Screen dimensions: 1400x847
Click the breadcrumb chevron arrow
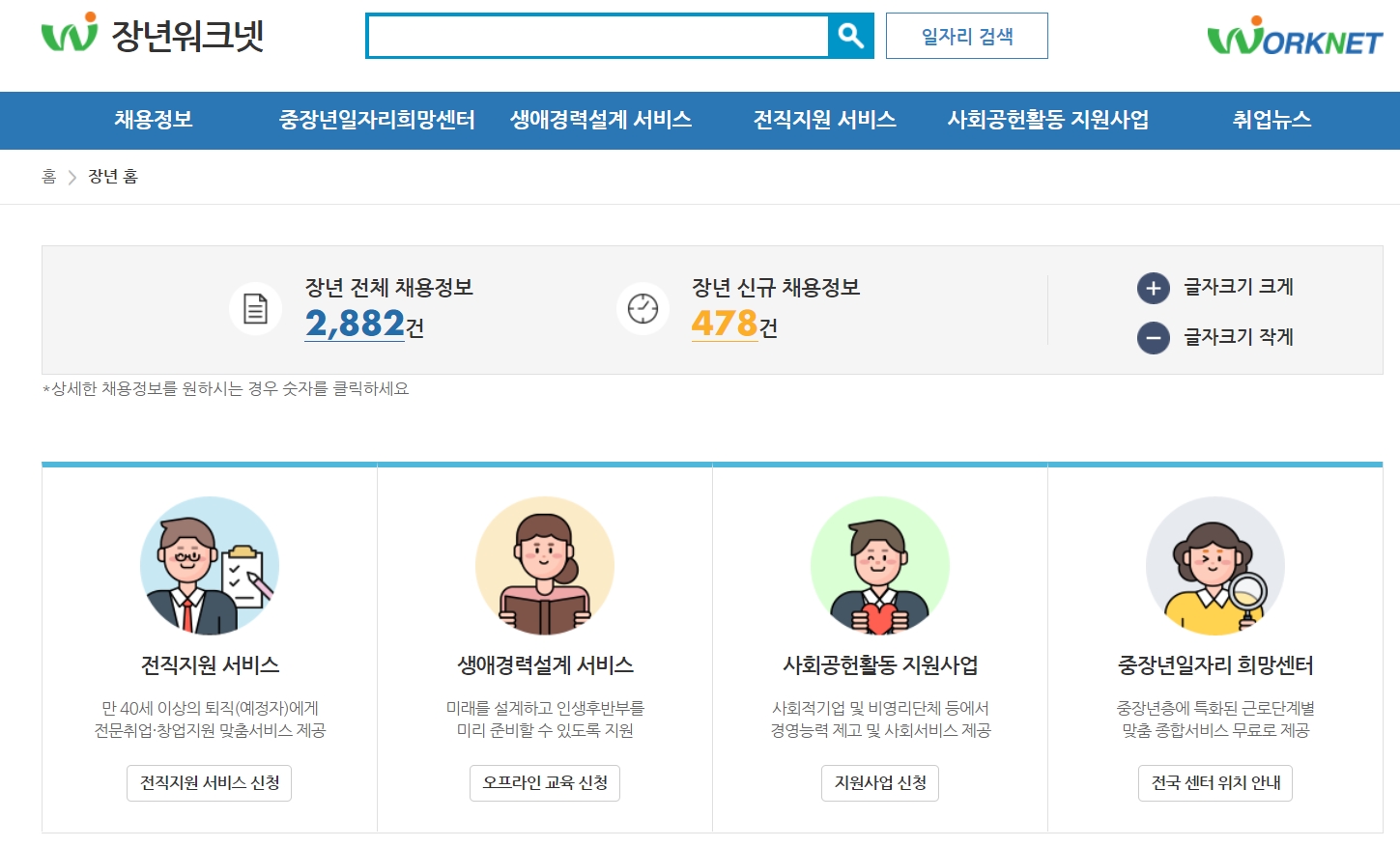[71, 177]
